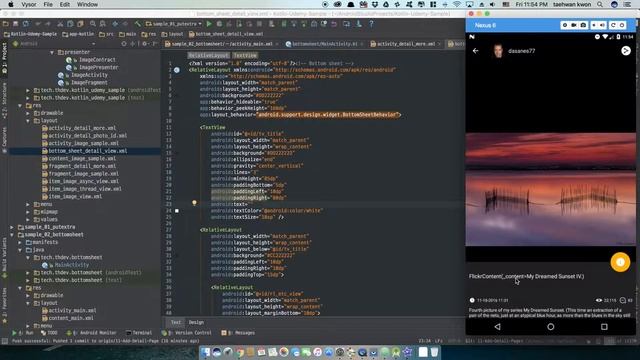Click the Cut toolbar icon

[x=60, y=24]
